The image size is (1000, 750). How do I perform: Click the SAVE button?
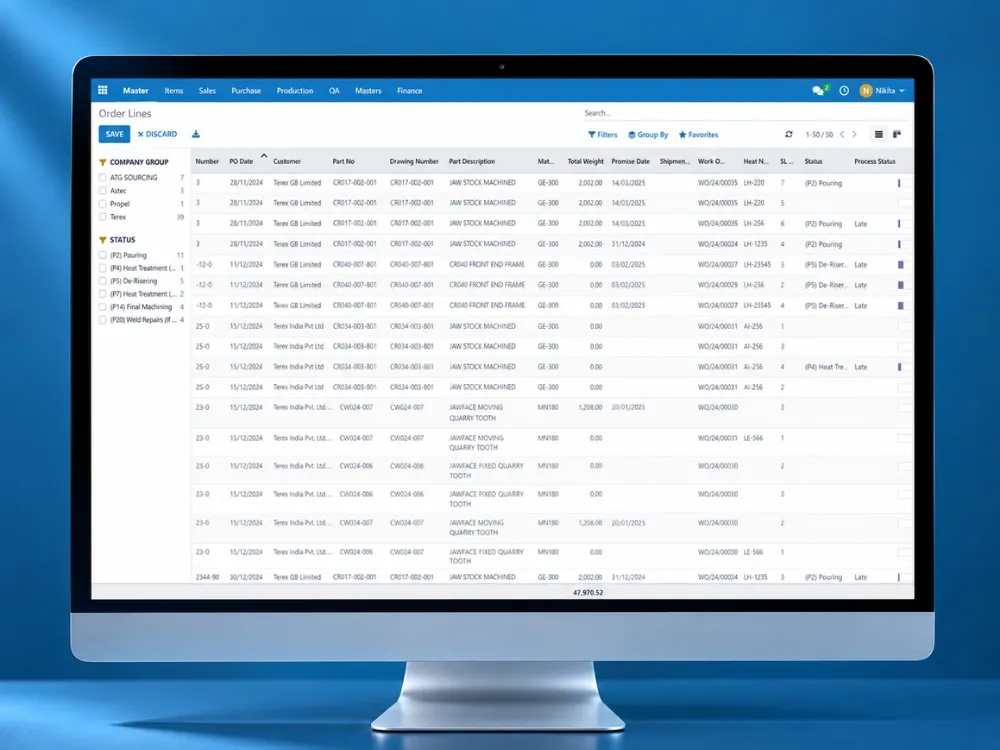tap(114, 134)
